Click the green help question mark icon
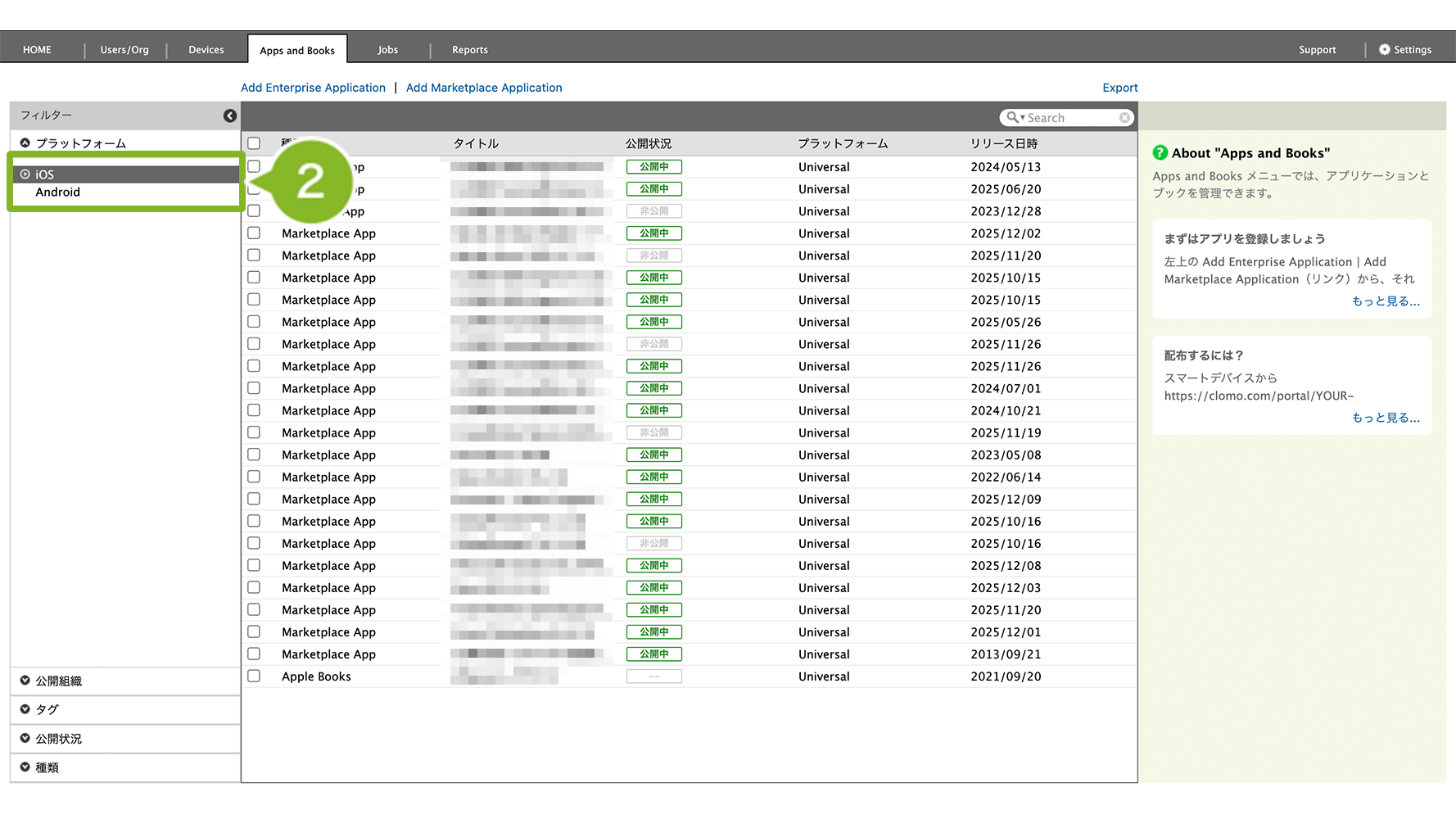 [x=1160, y=153]
